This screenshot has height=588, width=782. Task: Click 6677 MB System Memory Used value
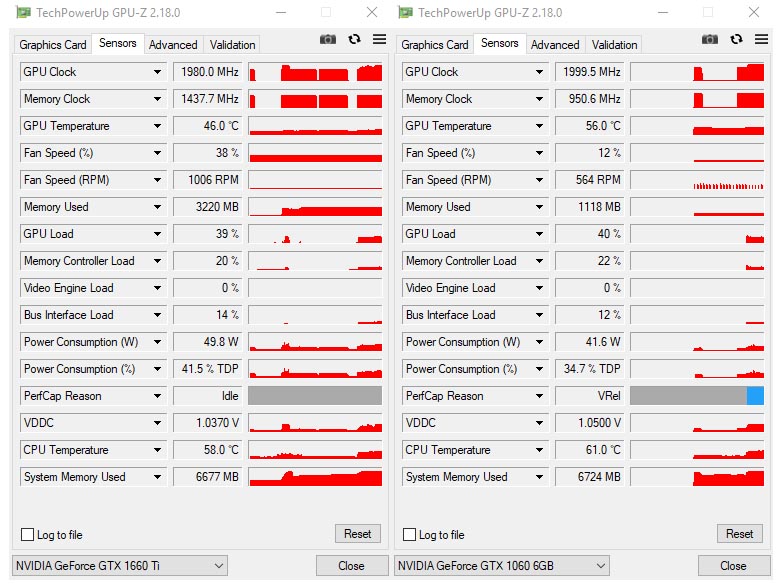[207, 477]
